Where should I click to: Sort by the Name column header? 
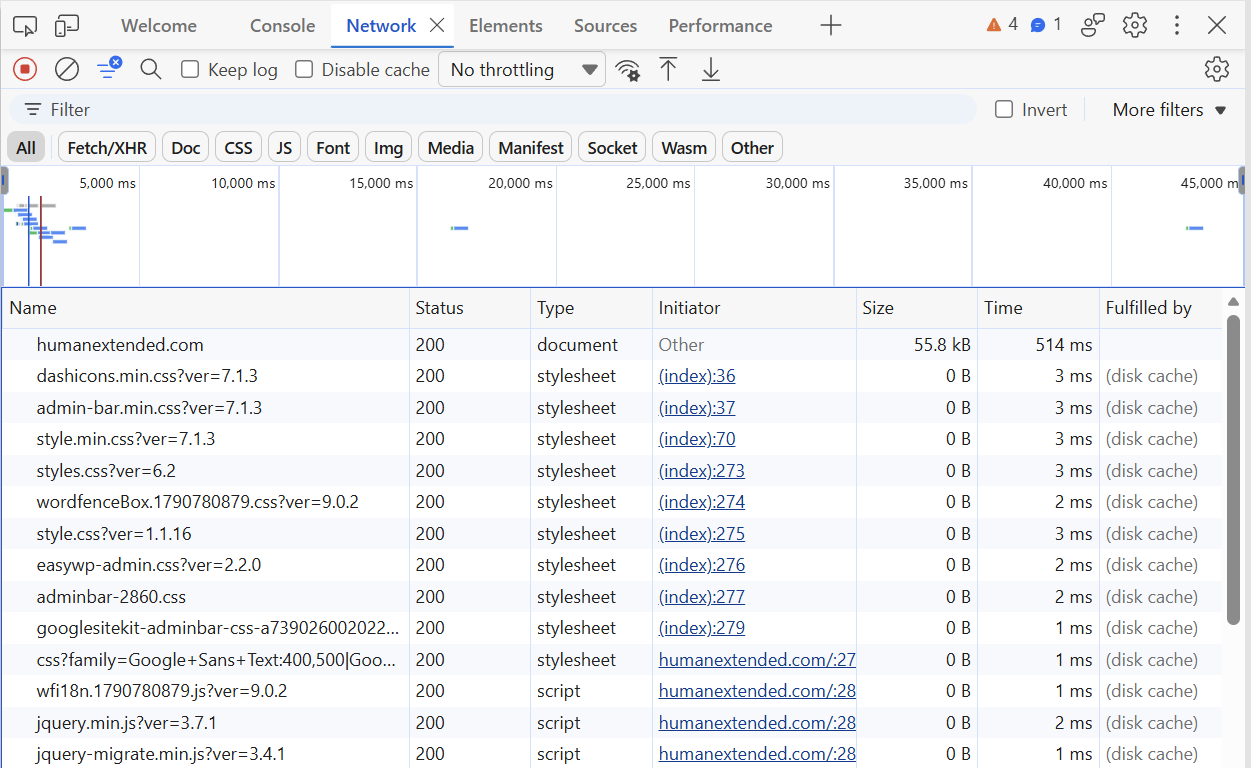[205, 308]
